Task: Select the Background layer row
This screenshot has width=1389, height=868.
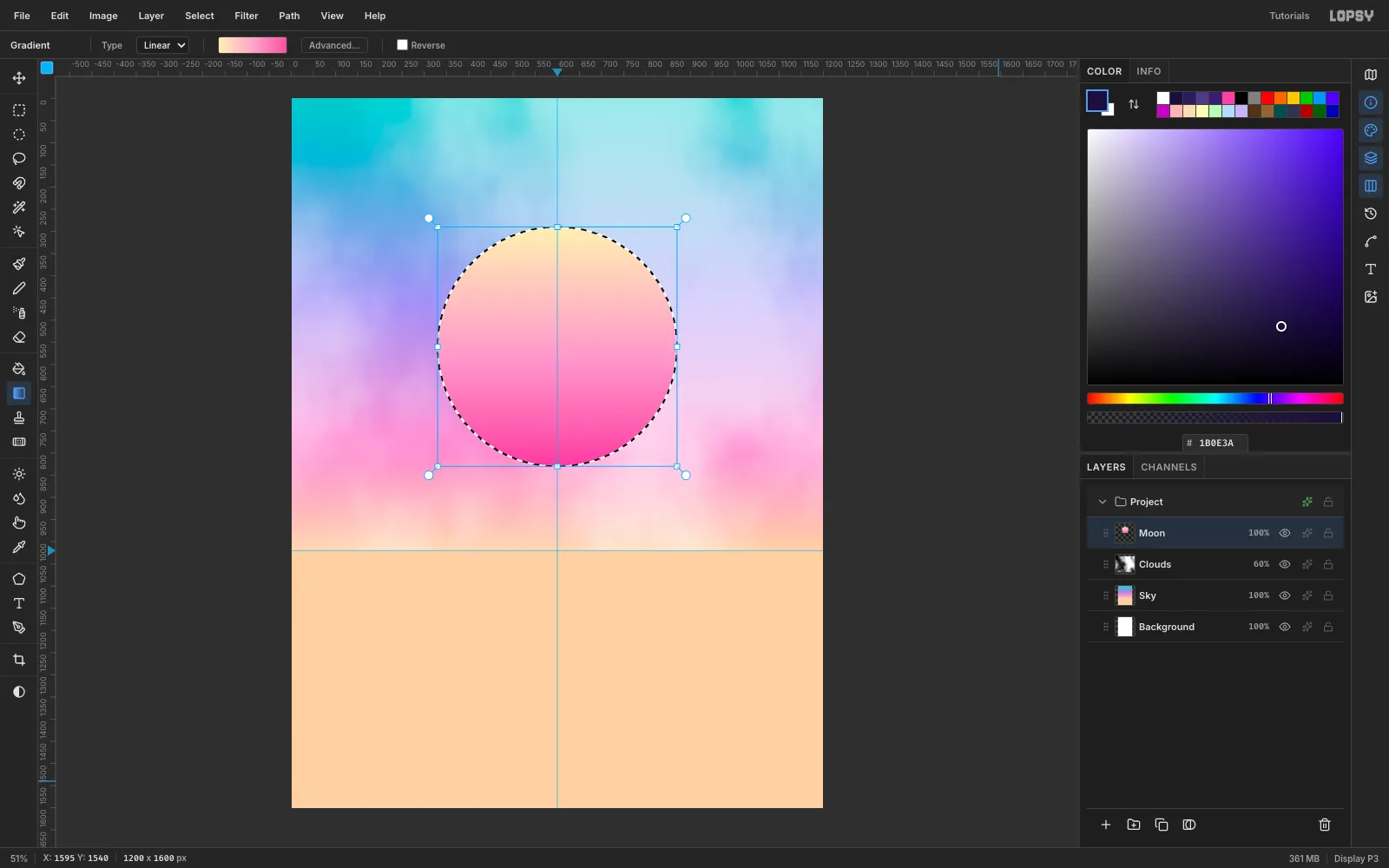Action: pyautogui.click(x=1215, y=627)
